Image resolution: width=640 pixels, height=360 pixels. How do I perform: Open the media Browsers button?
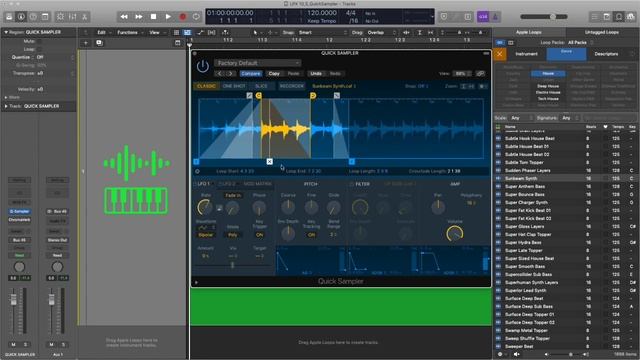[631, 17]
